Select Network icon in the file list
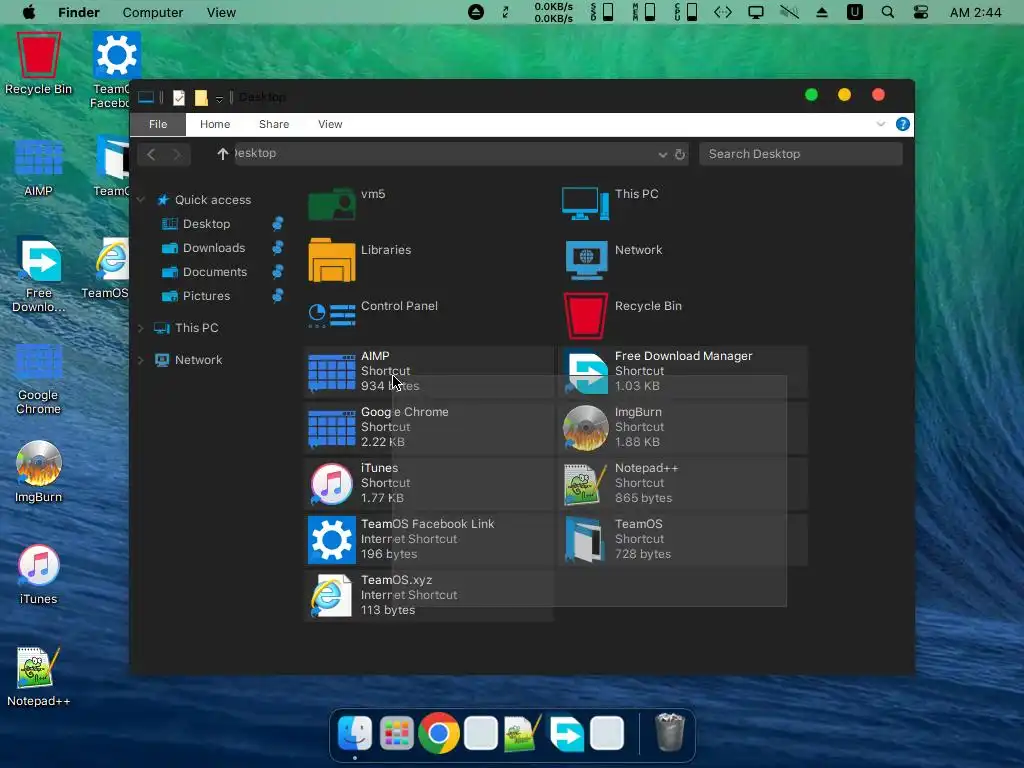 pyautogui.click(x=586, y=260)
